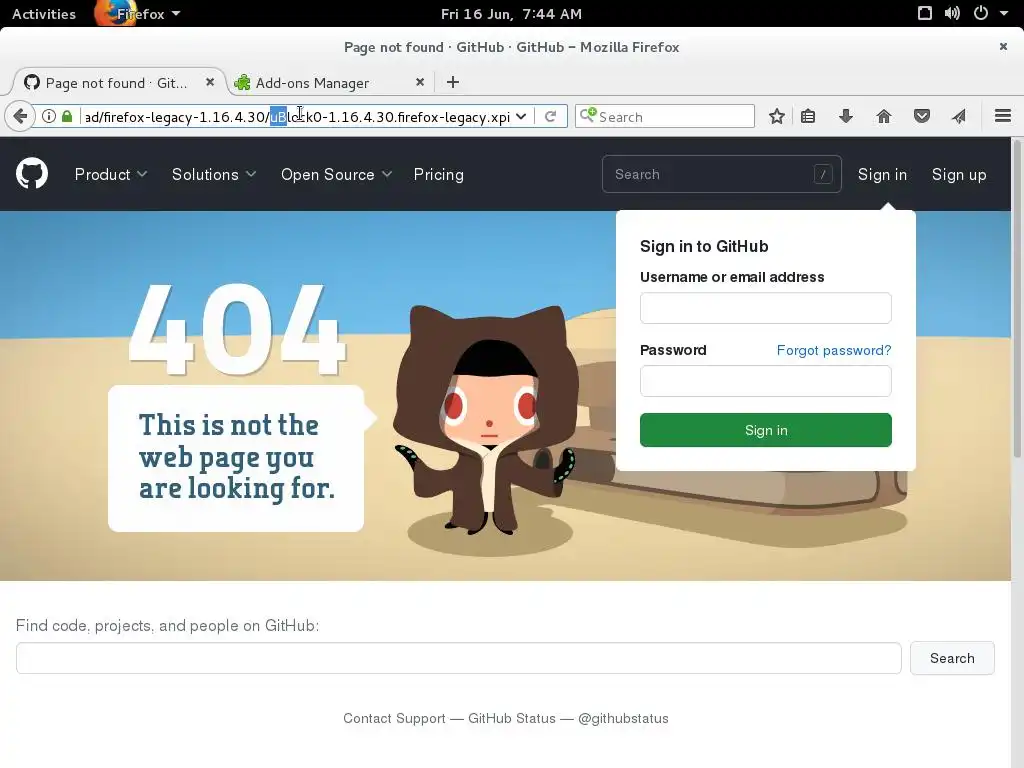The image size is (1024, 768).
Task: Click the Find code projects search field
Action: (458, 658)
